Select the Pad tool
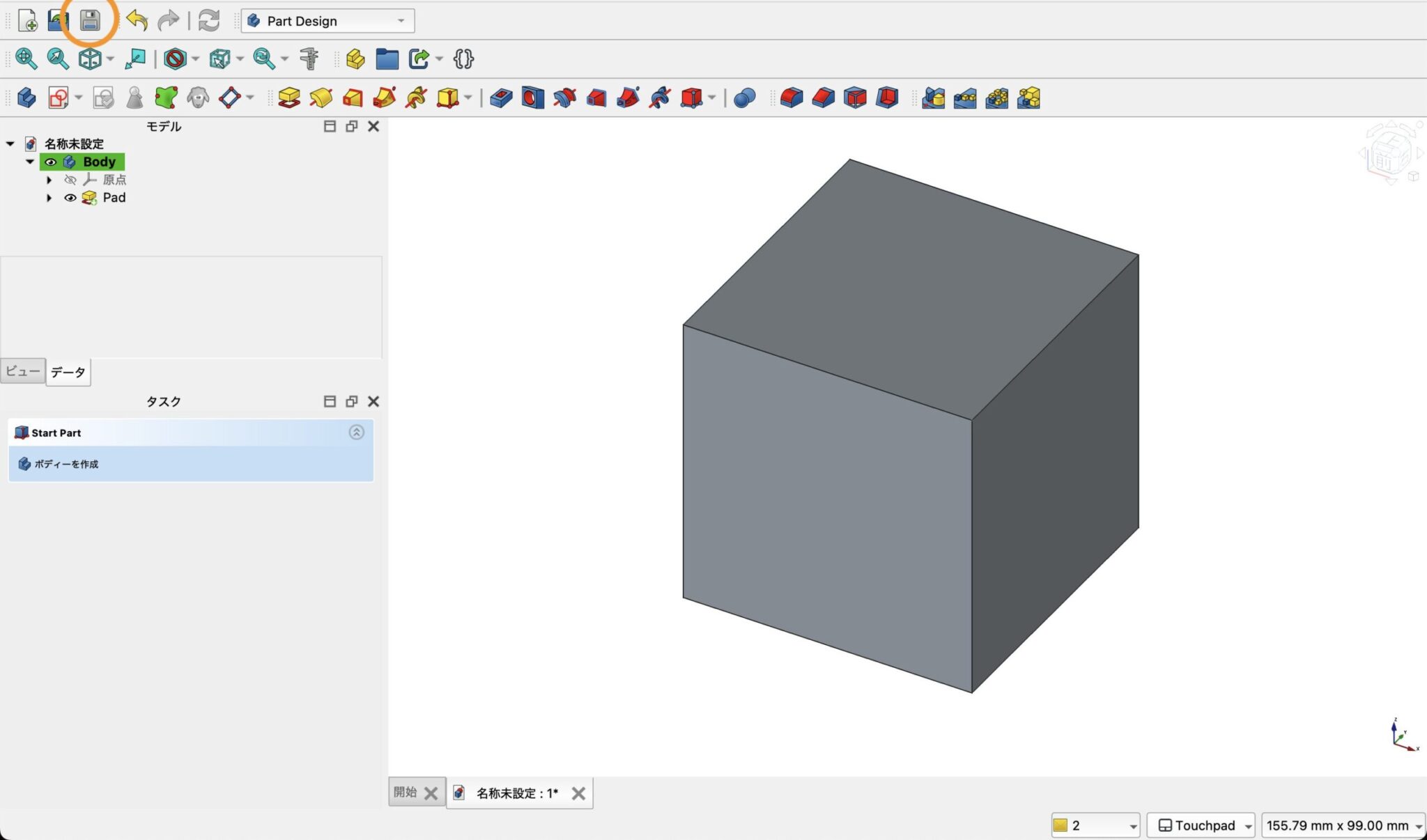 [288, 98]
